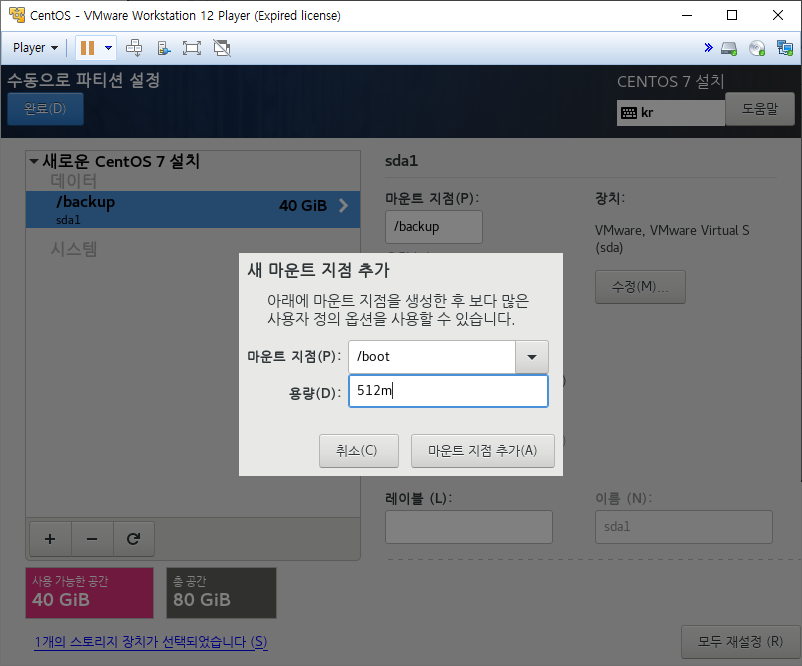This screenshot has height=666, width=802.
Task: Click the 모두 재설정(R) reset button
Action: coord(740,641)
